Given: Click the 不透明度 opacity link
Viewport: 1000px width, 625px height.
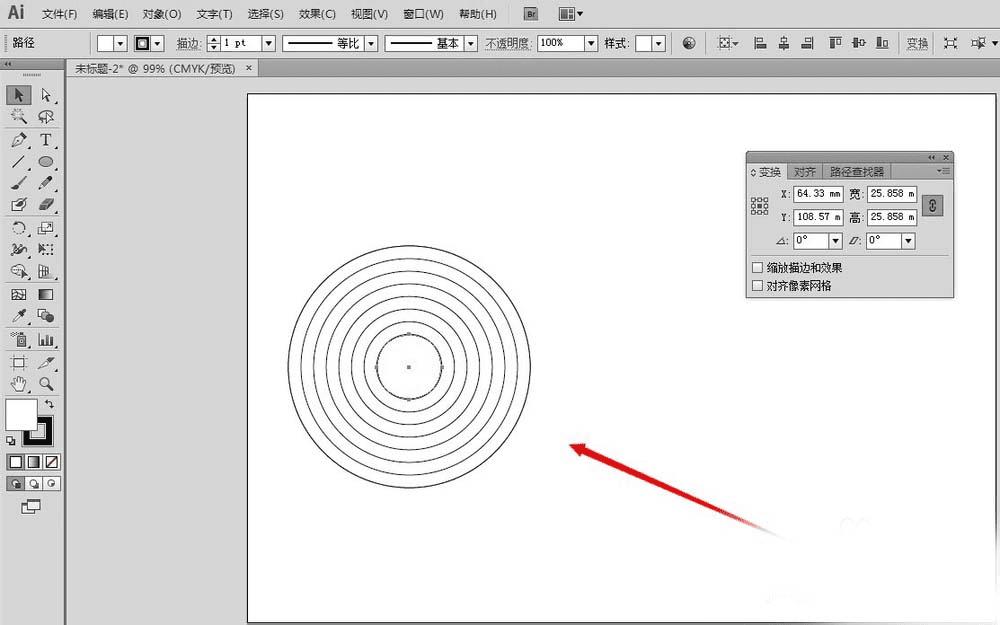Looking at the screenshot, I should point(508,43).
